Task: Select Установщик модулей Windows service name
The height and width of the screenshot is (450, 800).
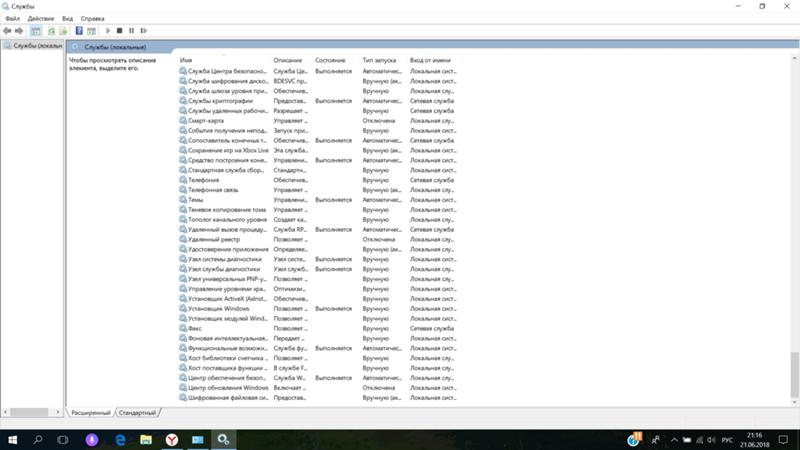Action: point(228,318)
